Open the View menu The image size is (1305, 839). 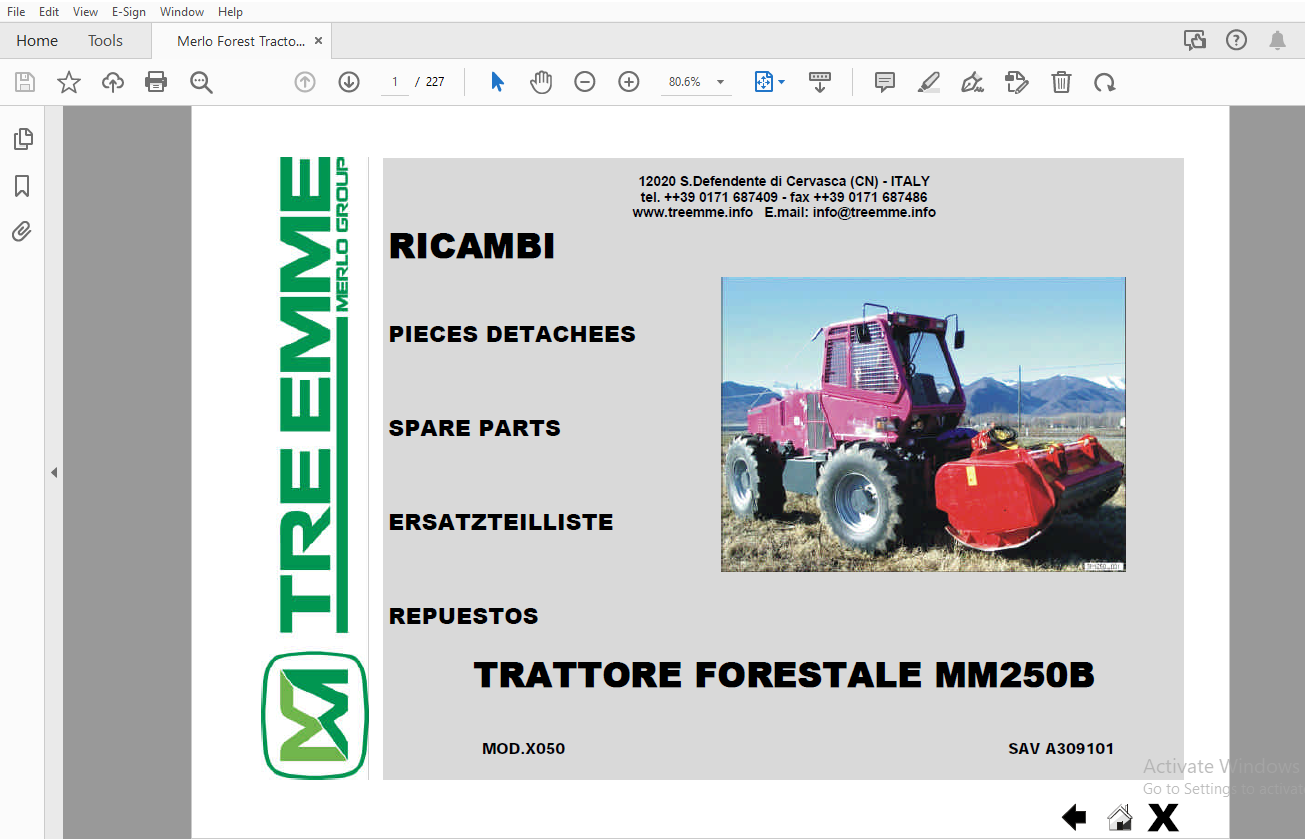click(x=86, y=12)
